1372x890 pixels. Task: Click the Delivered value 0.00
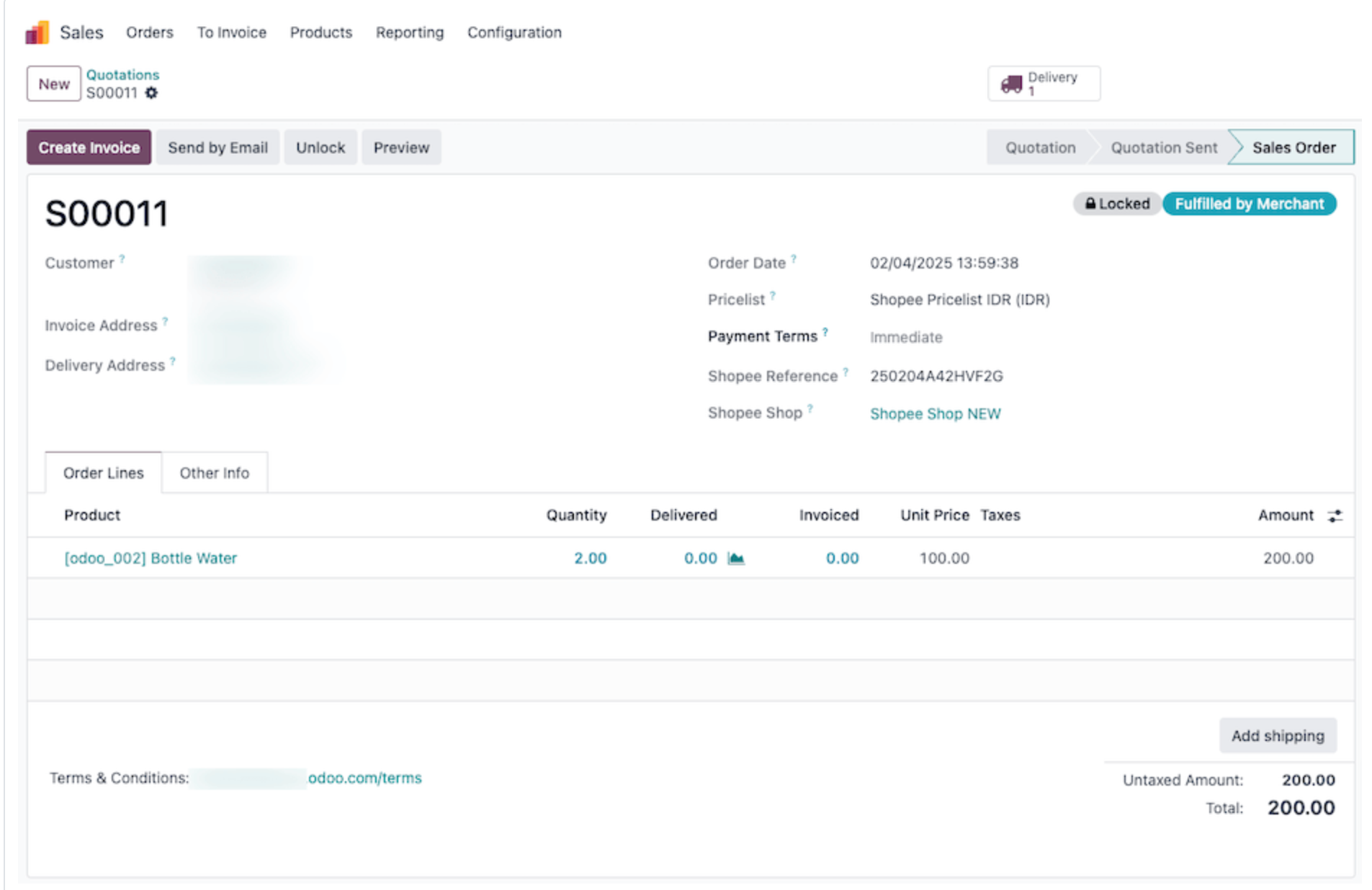(x=701, y=558)
